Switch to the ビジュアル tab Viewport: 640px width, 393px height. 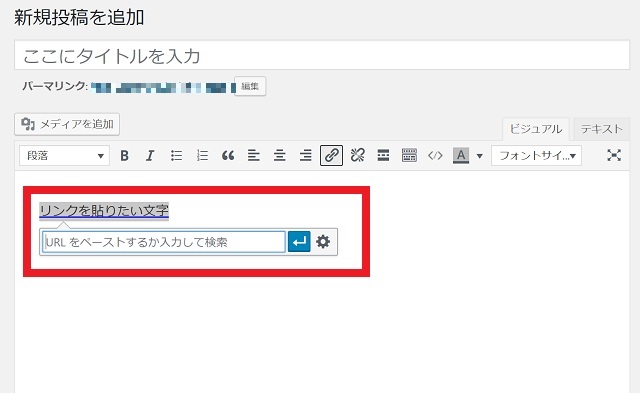536,129
